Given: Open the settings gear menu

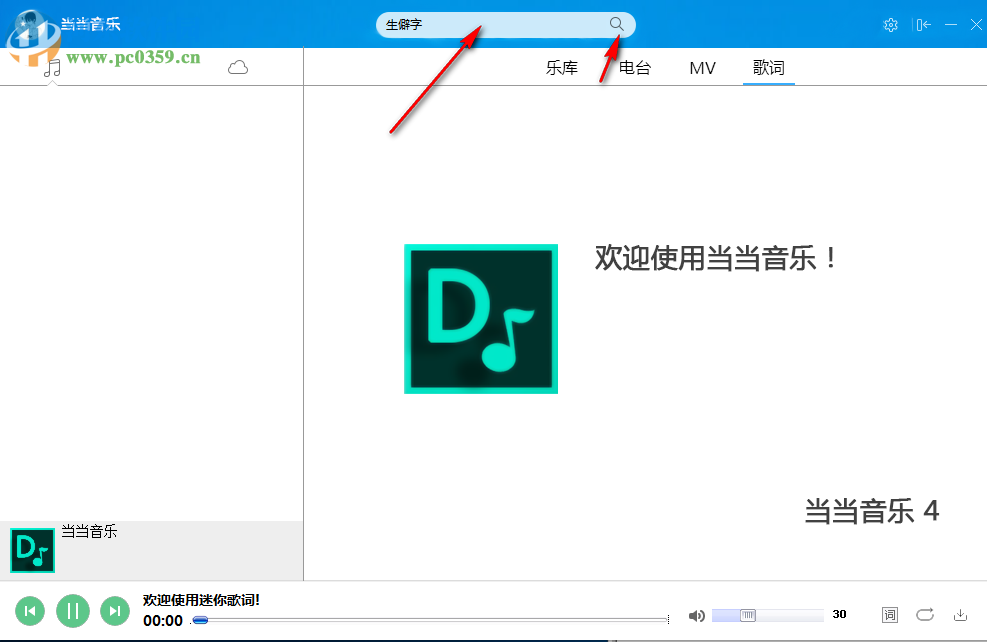Looking at the screenshot, I should point(890,24).
